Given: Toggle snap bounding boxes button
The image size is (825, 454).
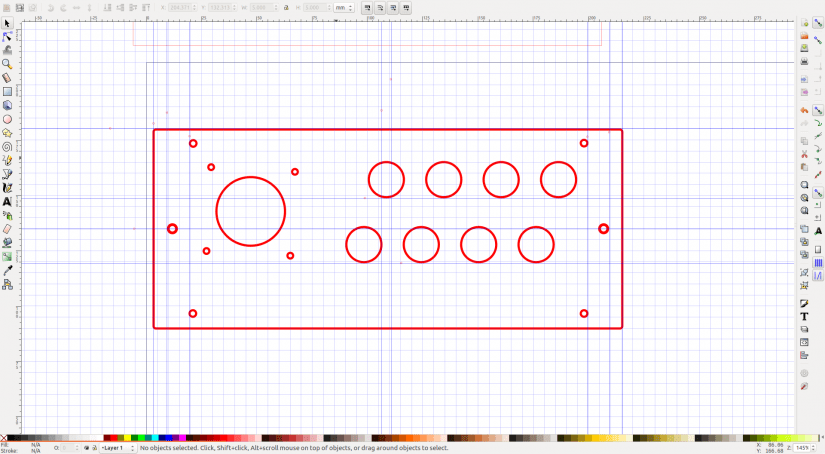Looking at the screenshot, I should coord(818,40).
